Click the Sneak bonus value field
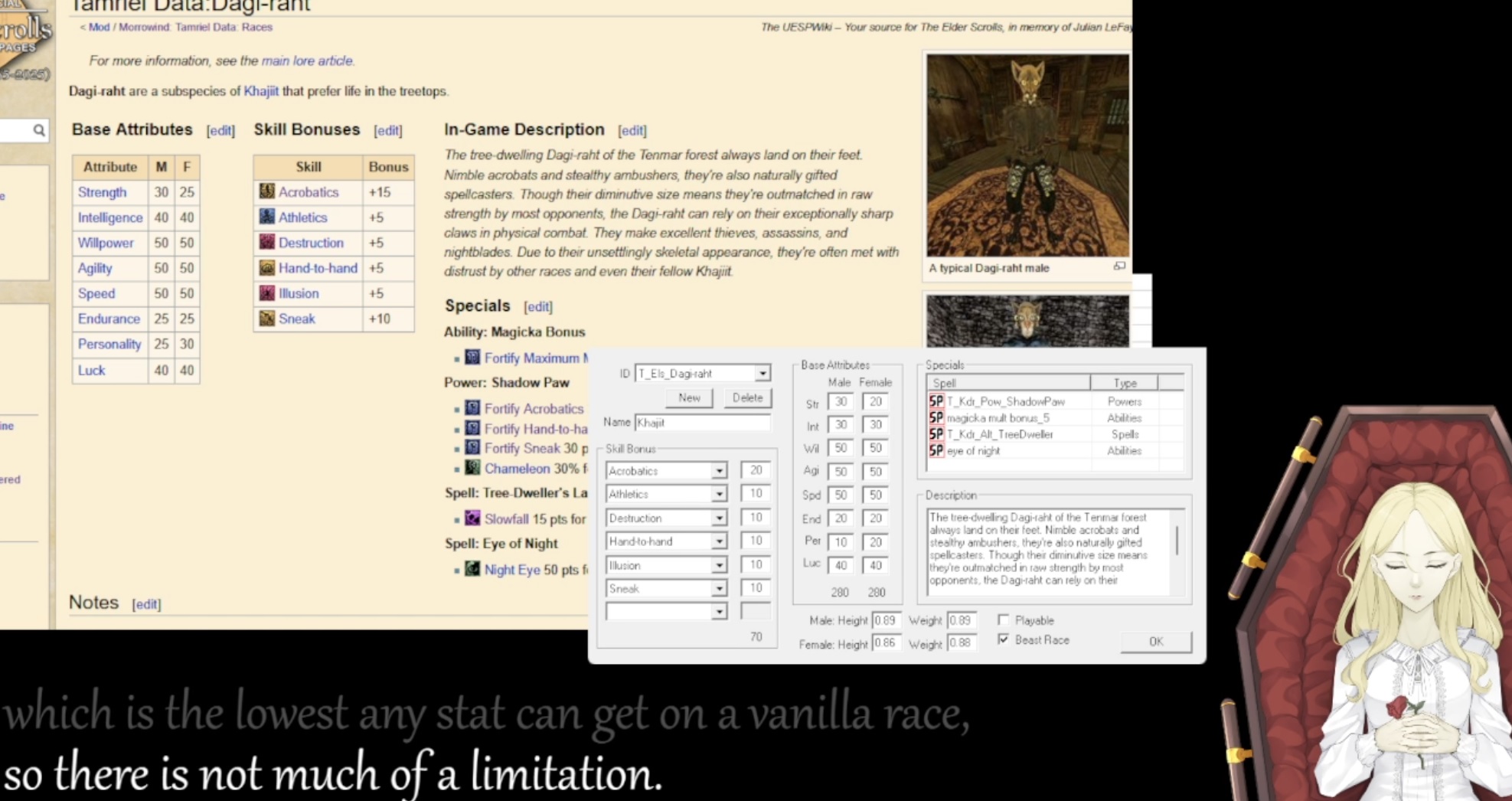The image size is (1512, 801). [x=756, y=589]
